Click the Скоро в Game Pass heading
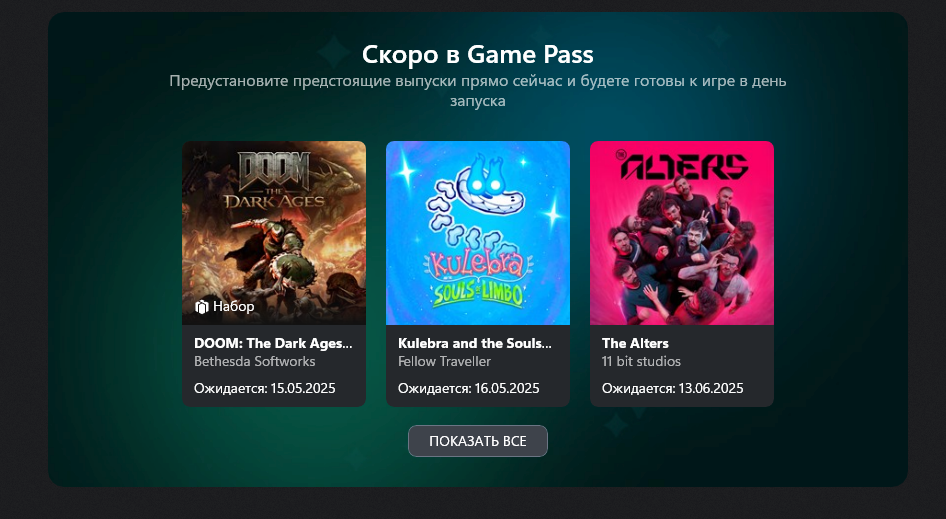The image size is (946, 519). click(478, 54)
